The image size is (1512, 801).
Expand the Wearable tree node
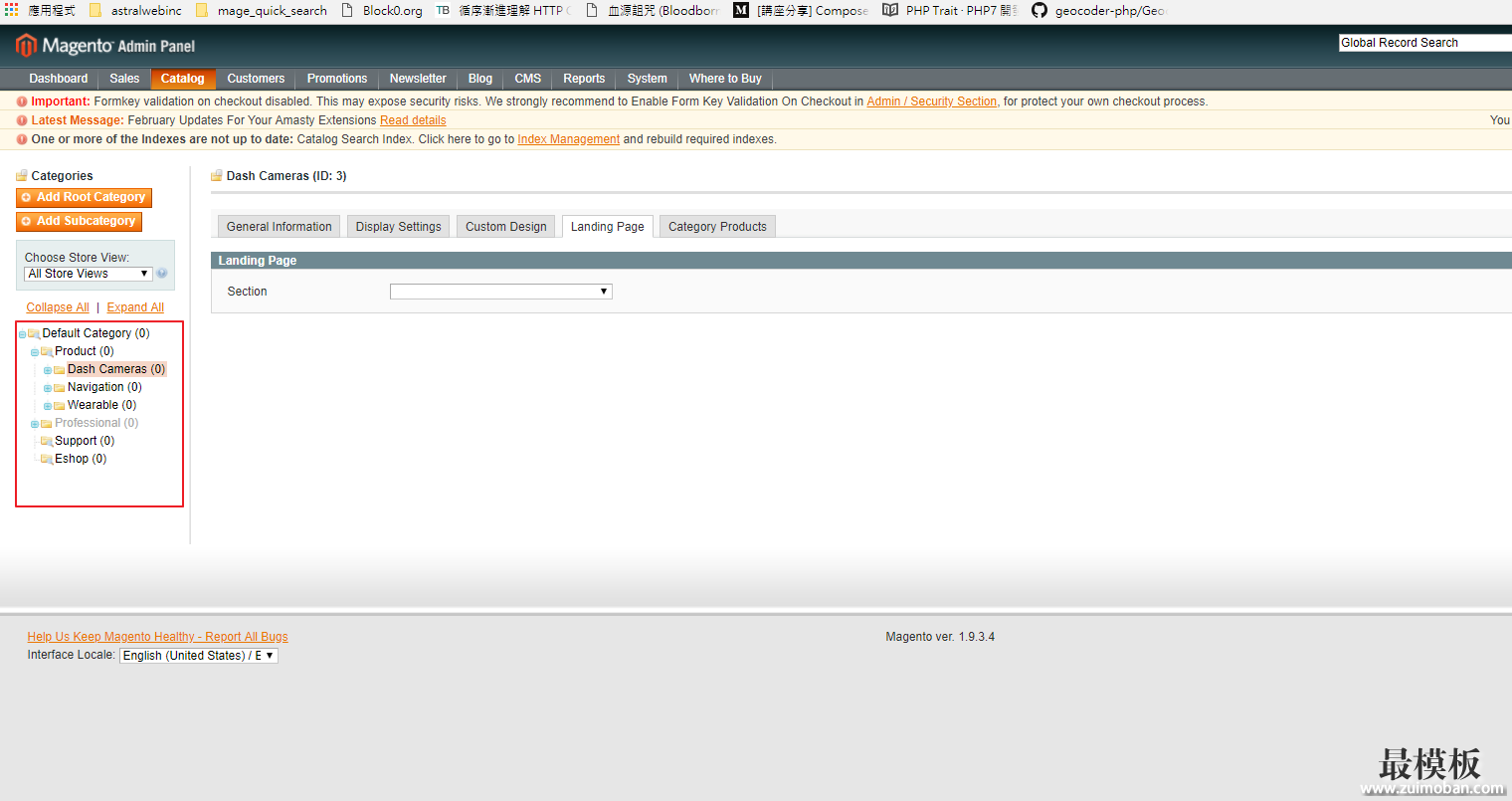[x=47, y=406]
